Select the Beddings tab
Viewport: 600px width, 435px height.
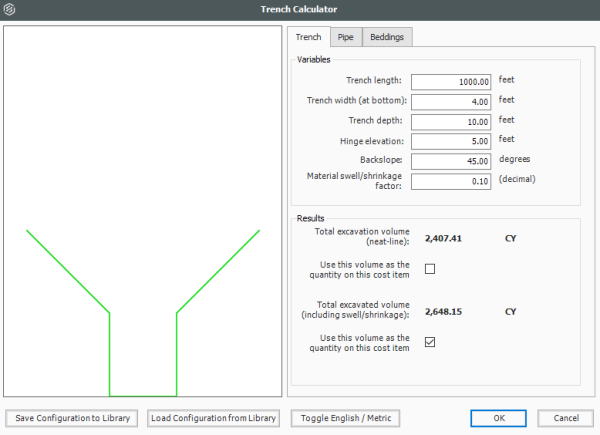387,37
